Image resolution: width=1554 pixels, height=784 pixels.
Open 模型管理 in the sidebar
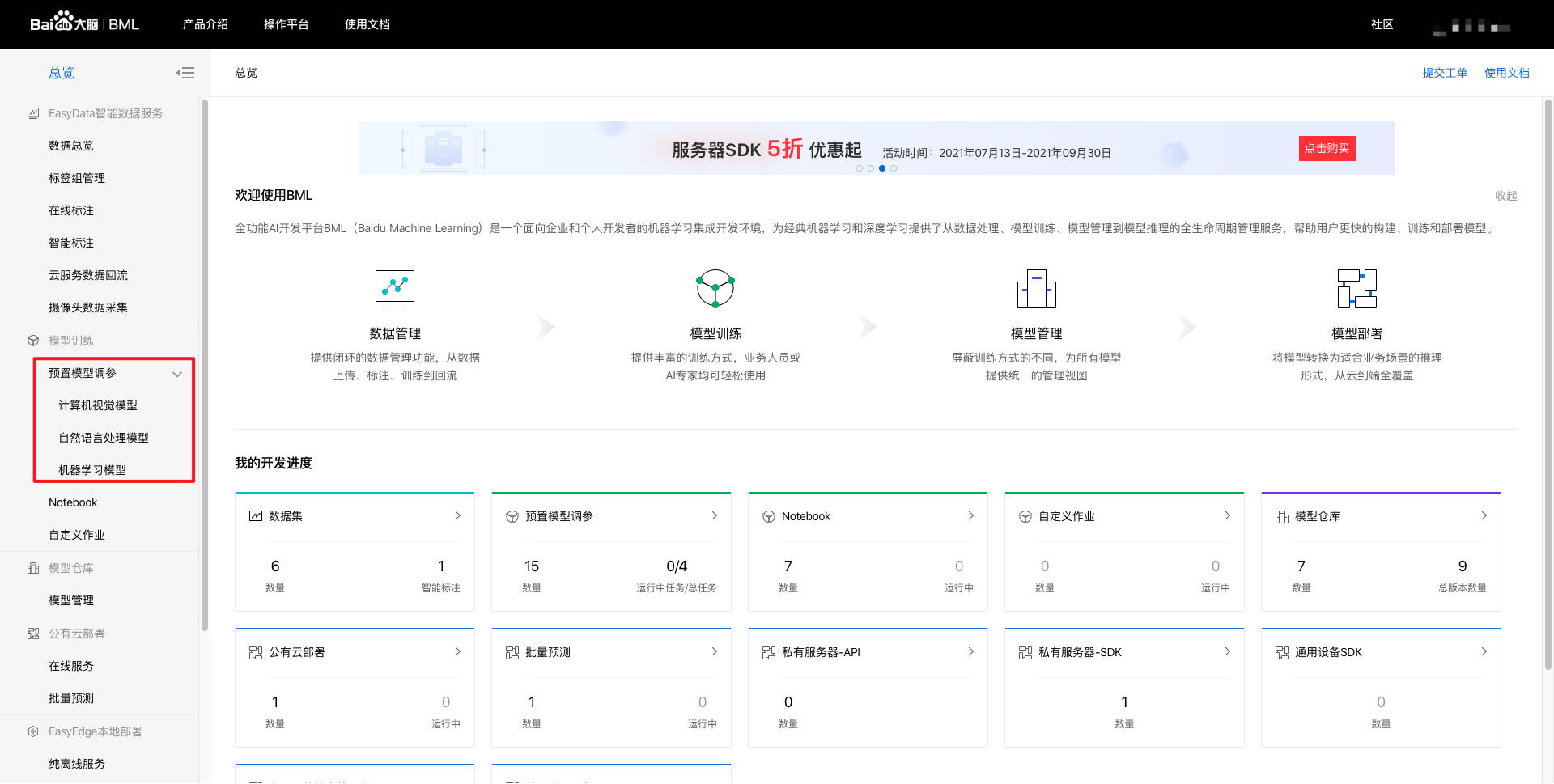(x=71, y=600)
